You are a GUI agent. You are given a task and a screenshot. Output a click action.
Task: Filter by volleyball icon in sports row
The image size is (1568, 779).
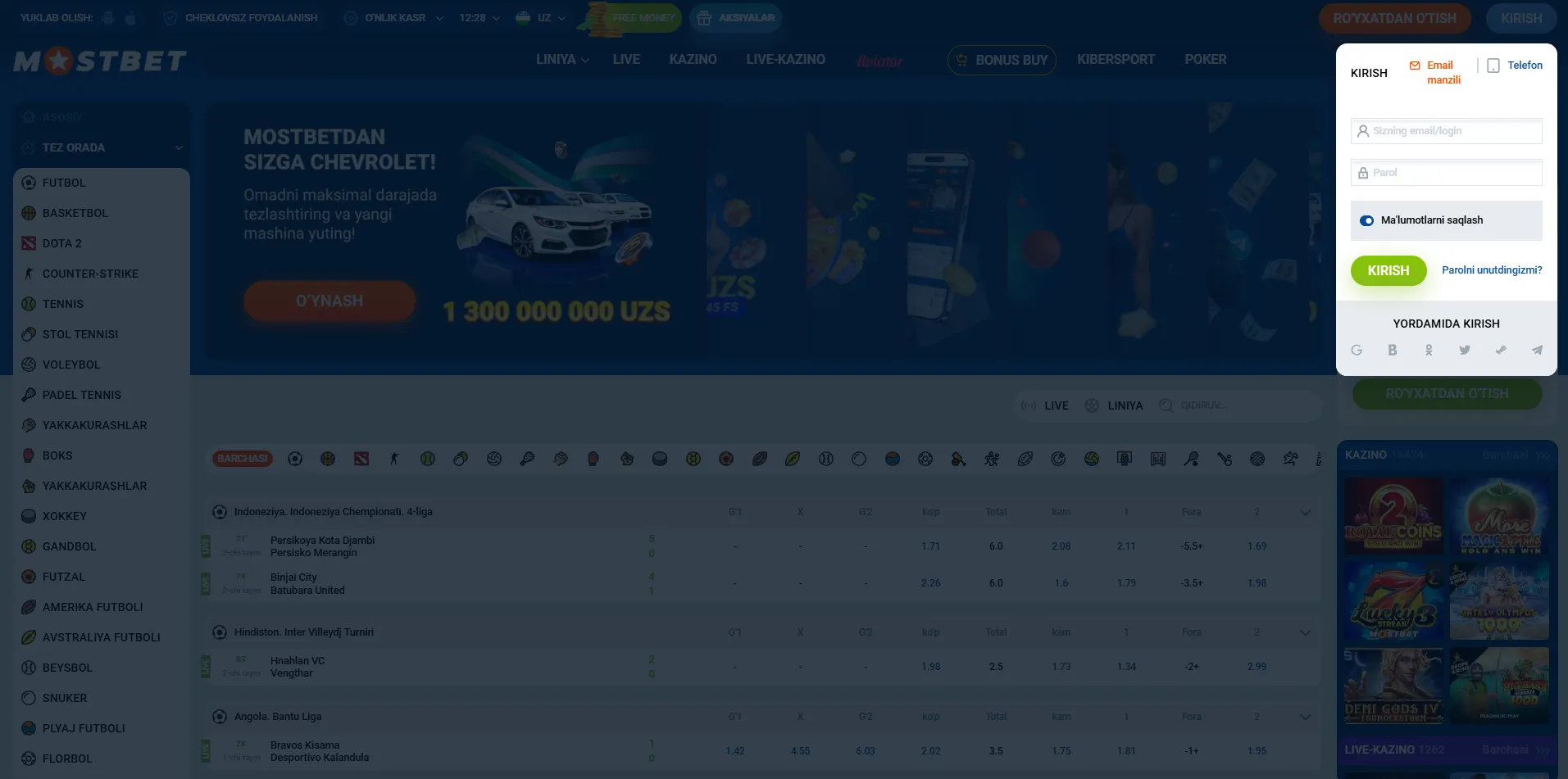(494, 459)
